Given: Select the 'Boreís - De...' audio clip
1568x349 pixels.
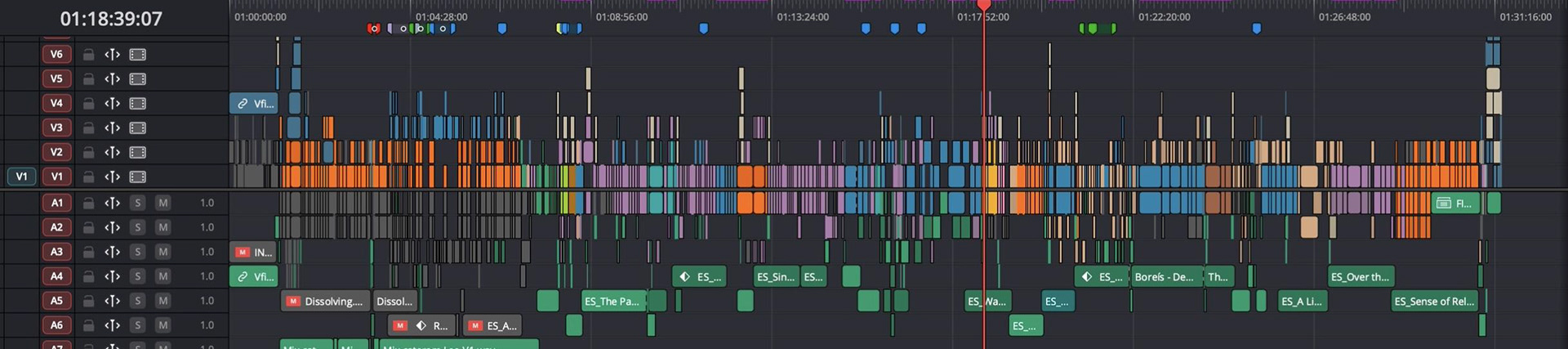Looking at the screenshot, I should tap(1166, 277).
